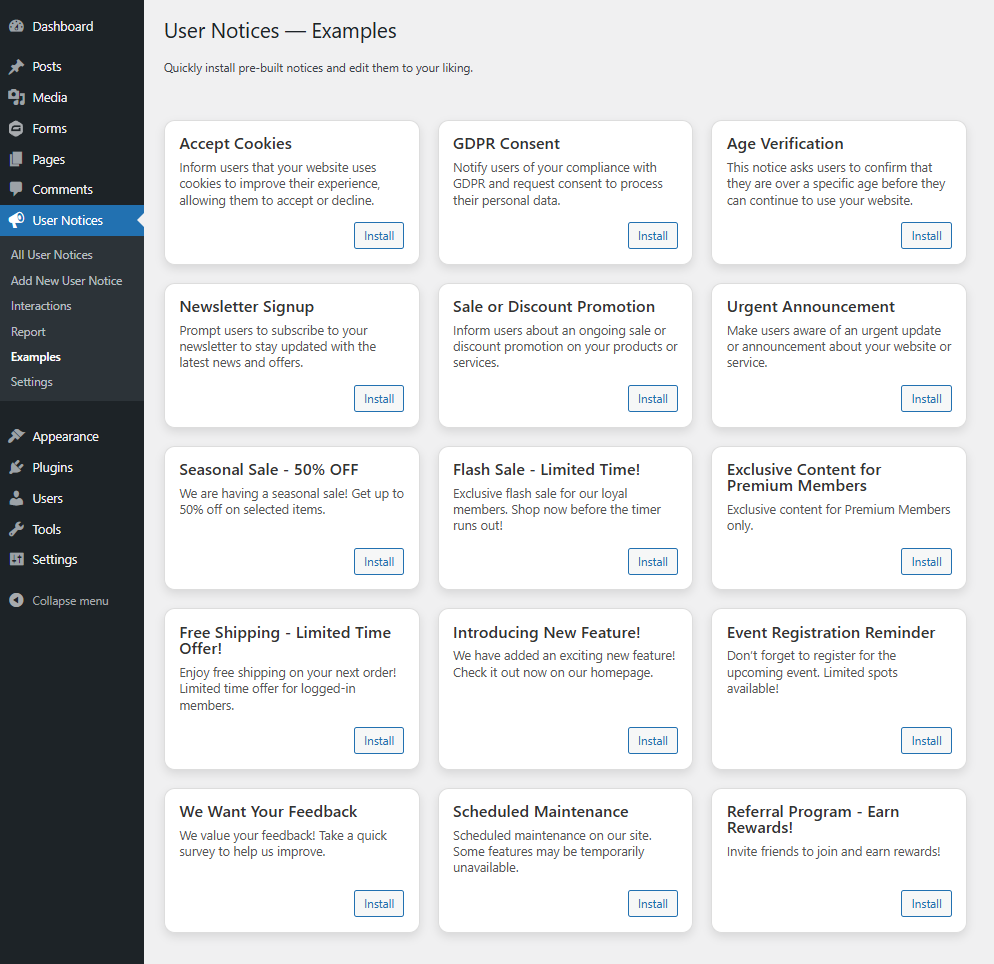Install the GDPR Consent example
This screenshot has width=994, height=964.
pyautogui.click(x=652, y=235)
